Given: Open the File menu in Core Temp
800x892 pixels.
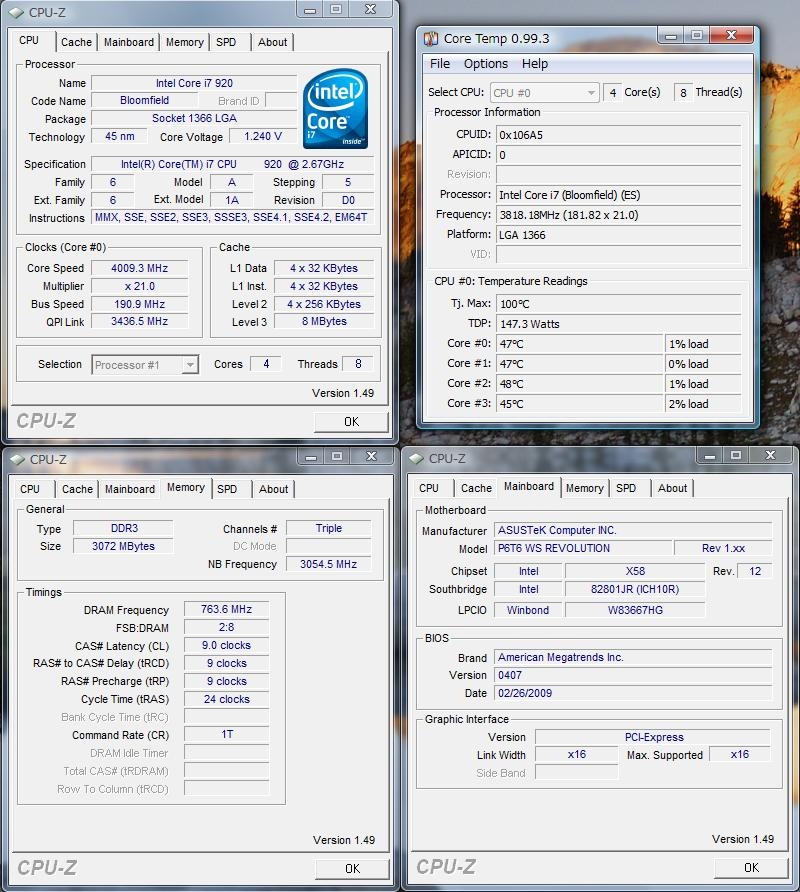Looking at the screenshot, I should 440,64.
